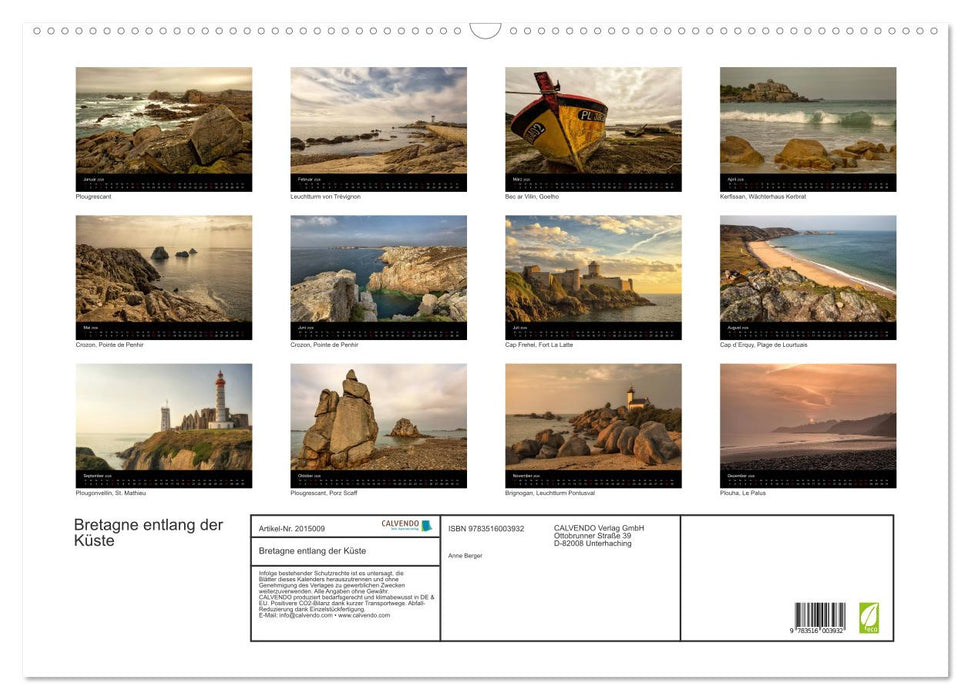The width and height of the screenshot is (971, 700).
Task: Click the green eco leaf icon
Action: [869, 617]
